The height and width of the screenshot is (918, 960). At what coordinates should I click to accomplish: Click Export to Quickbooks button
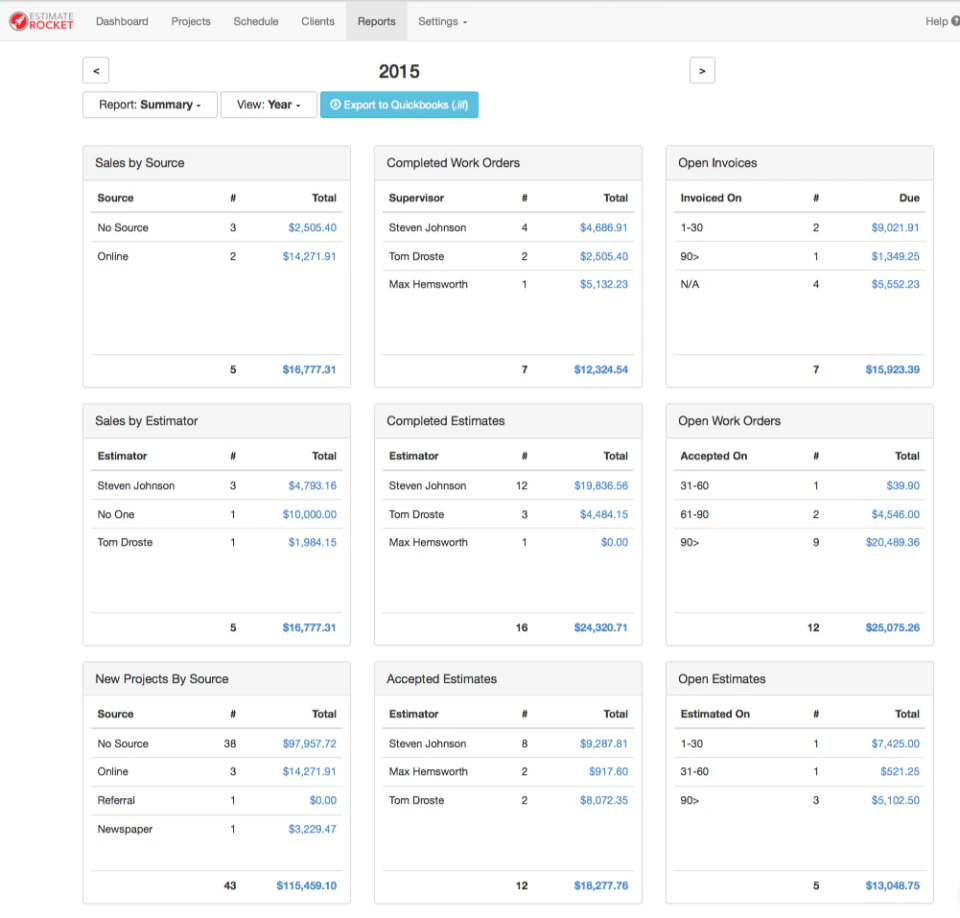pos(399,105)
